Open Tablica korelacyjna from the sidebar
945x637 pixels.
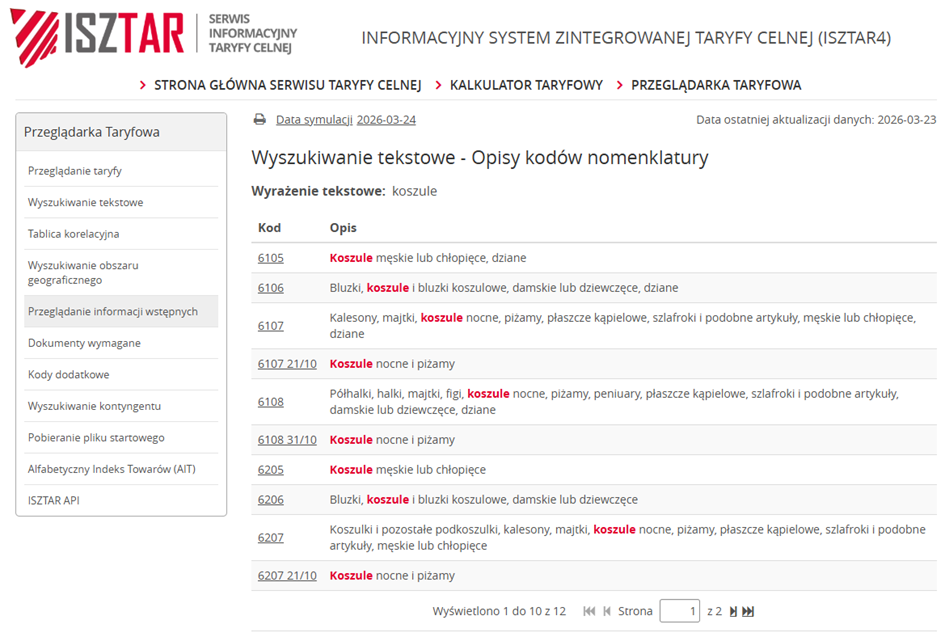tap(74, 234)
